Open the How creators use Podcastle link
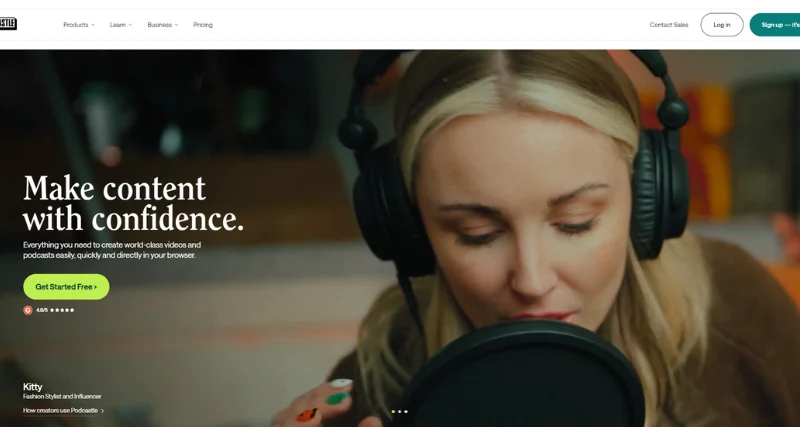The height and width of the screenshot is (427, 800). [x=60, y=410]
